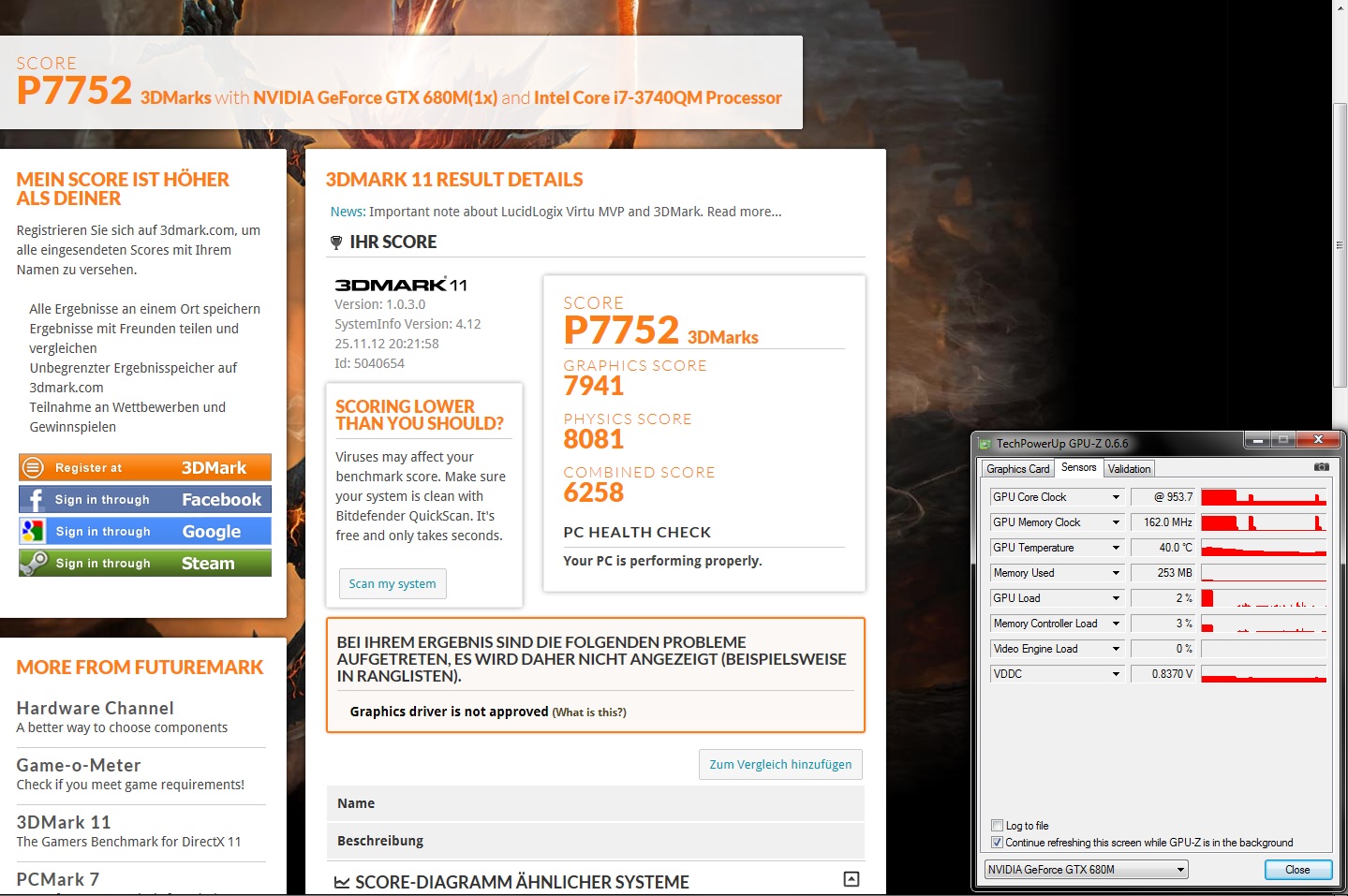Screen dimensions: 1348x896
Task: Click the 253 MB memory used value
Action: [x=1163, y=573]
